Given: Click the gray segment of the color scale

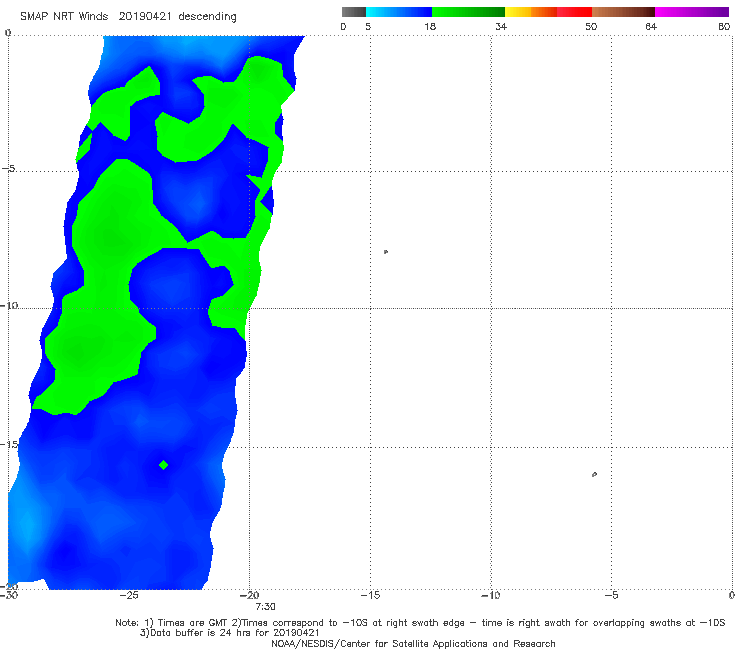Looking at the screenshot, I should point(354,12).
